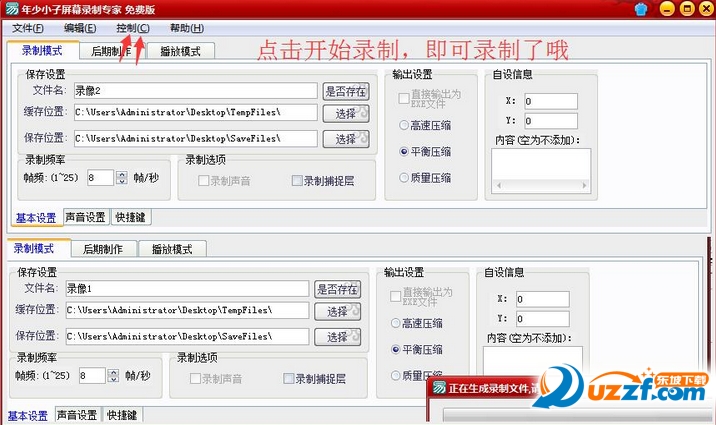716x425 pixels.
Task: Toggle lower 直接输出为EXE文件 checkbox
Action: (395, 296)
